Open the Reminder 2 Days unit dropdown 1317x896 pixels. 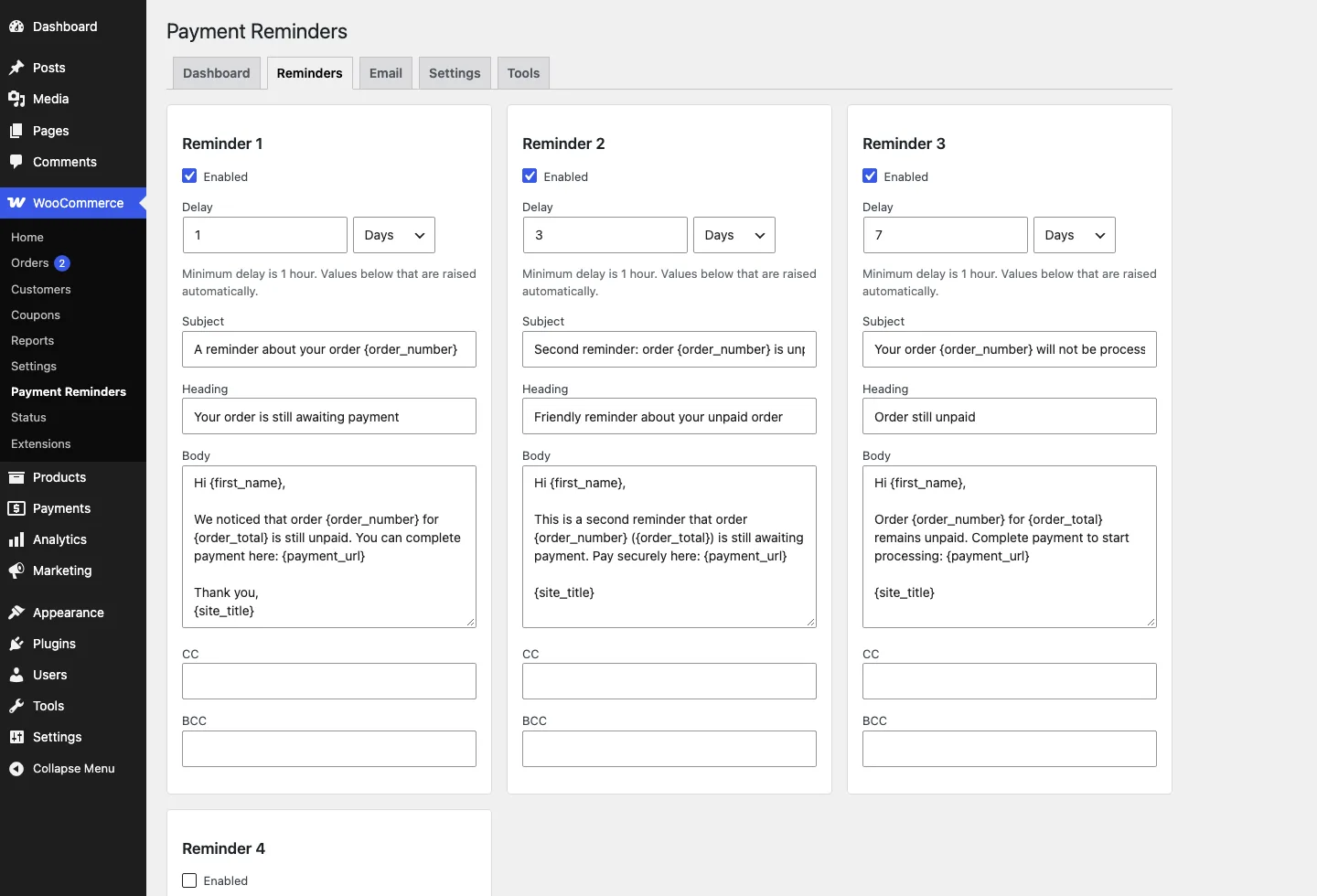pos(734,235)
